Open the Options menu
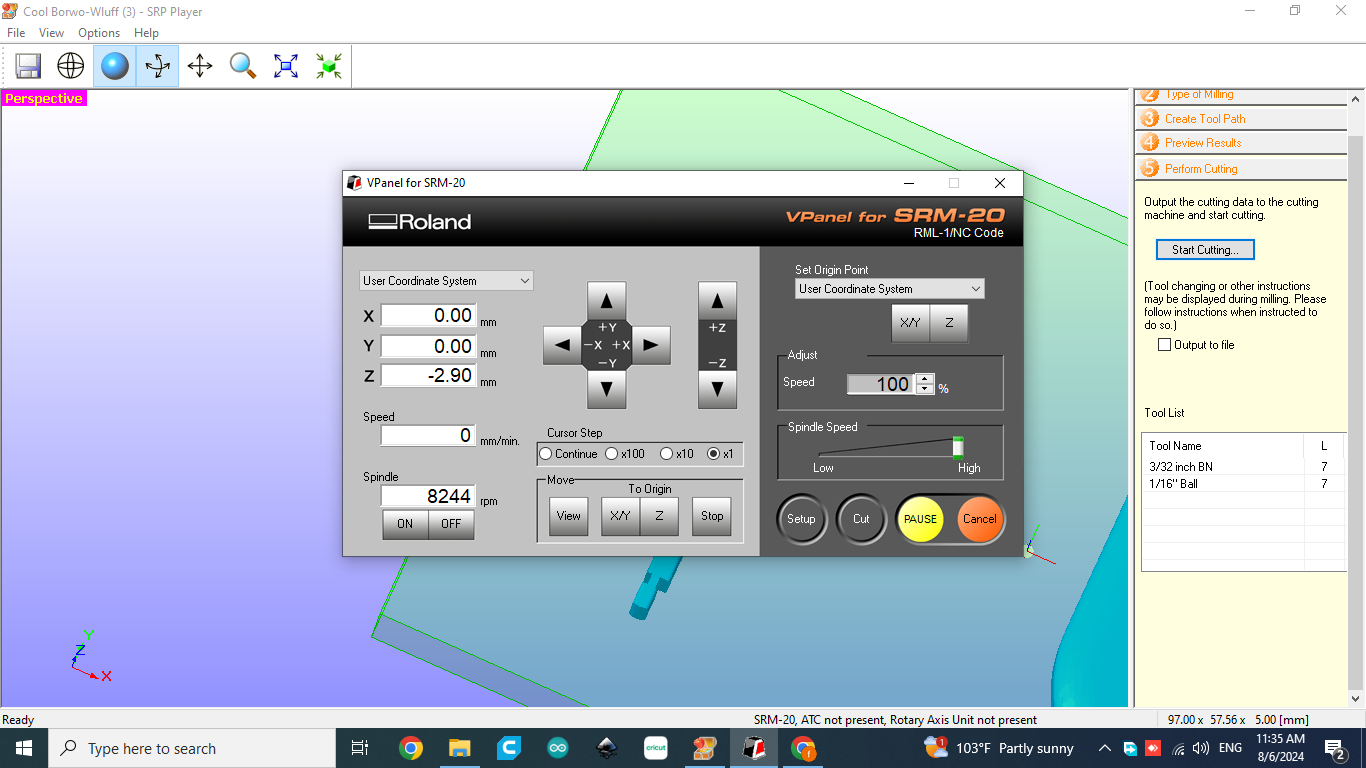The height and width of the screenshot is (768, 1366). point(99,33)
